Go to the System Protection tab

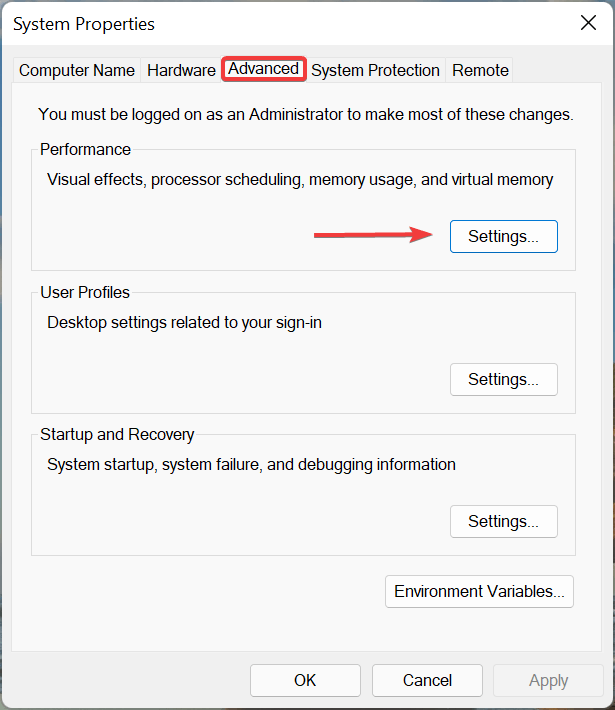point(375,70)
